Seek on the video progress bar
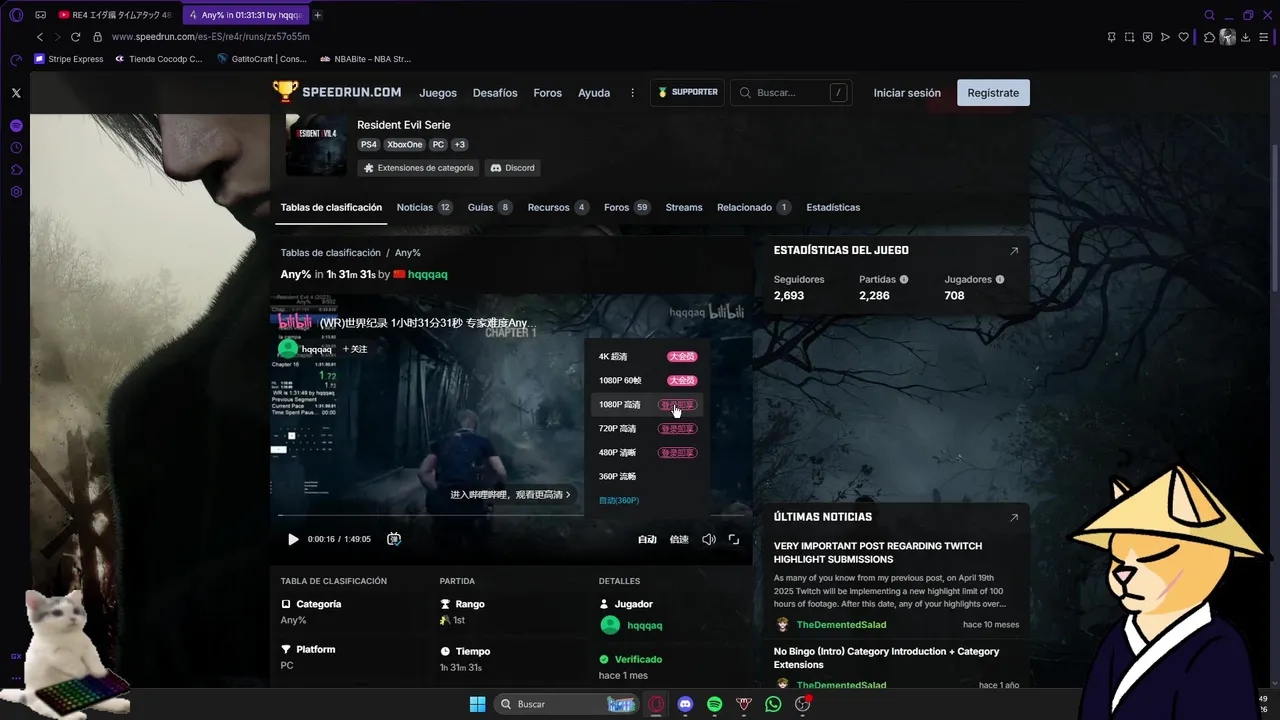Screen dimensions: 1280x720 (511, 517)
